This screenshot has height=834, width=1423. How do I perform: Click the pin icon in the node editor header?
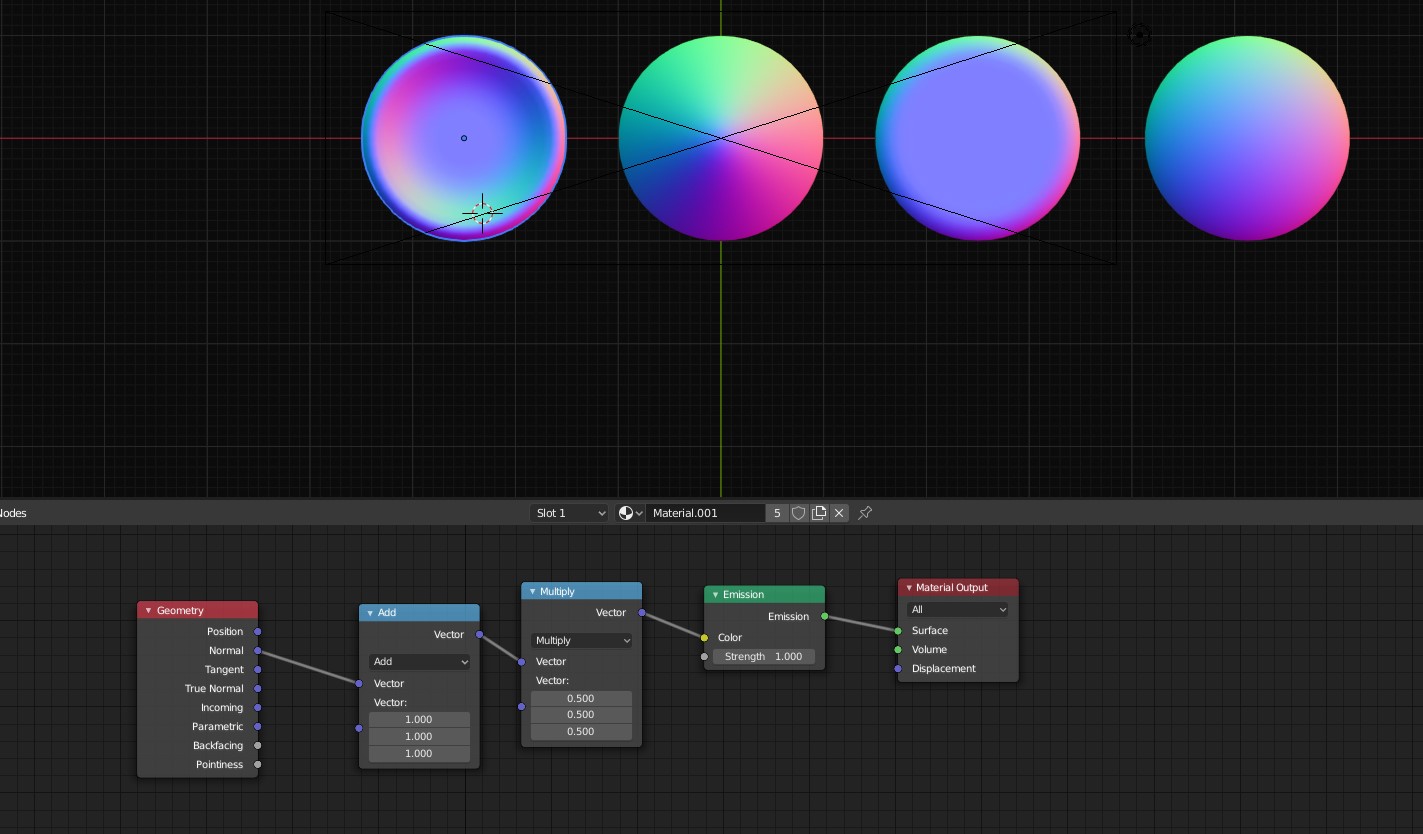863,512
